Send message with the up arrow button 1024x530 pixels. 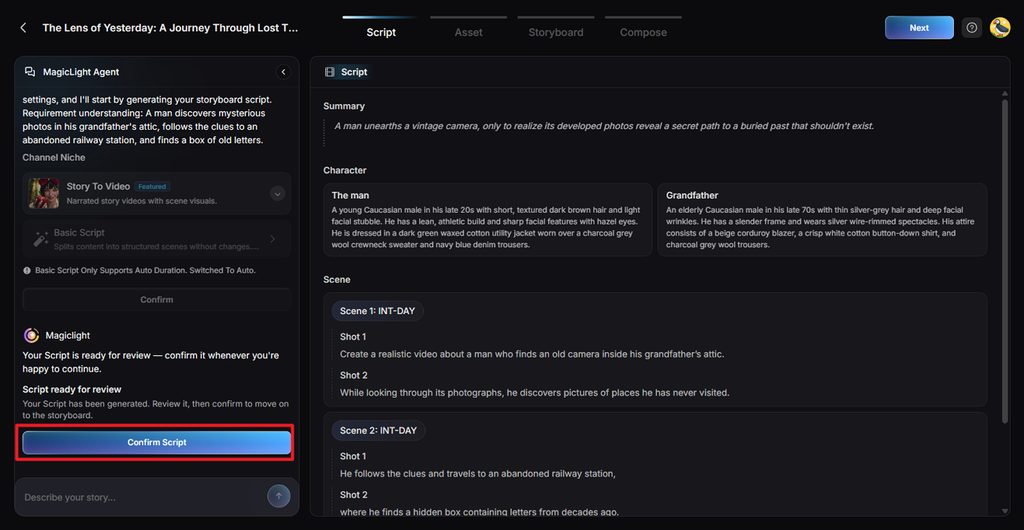pos(278,496)
